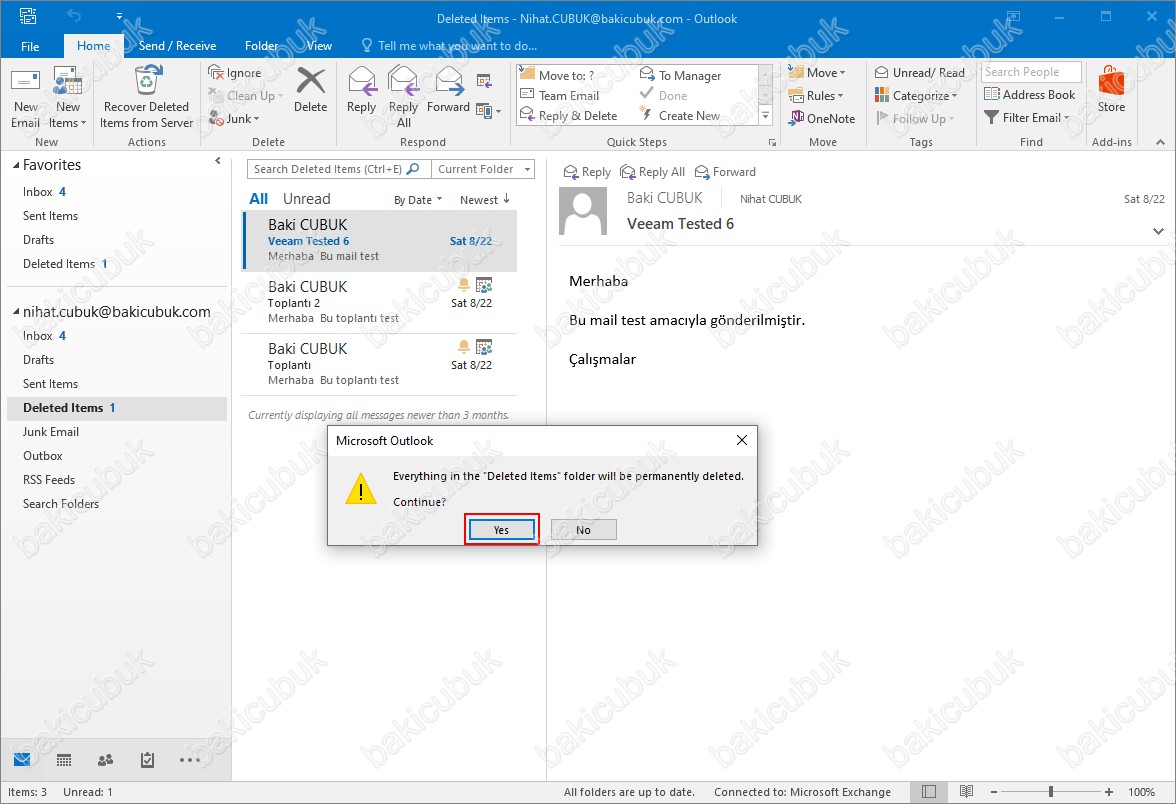Open the Store add-in

point(1112,90)
